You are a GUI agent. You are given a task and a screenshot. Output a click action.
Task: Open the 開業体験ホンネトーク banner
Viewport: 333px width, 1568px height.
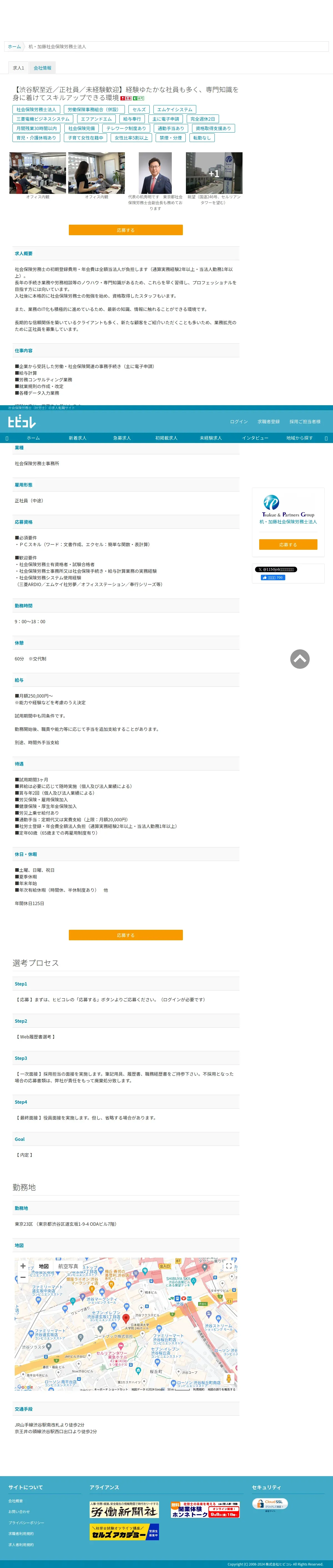205,1509
